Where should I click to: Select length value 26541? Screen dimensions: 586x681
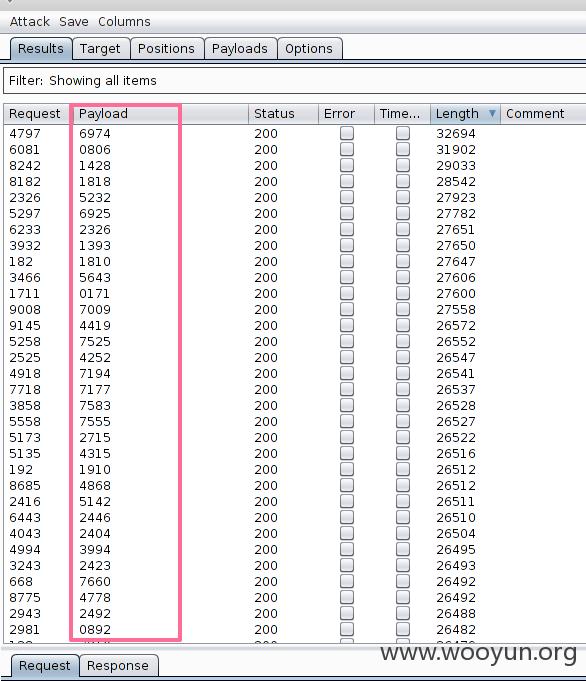456,374
